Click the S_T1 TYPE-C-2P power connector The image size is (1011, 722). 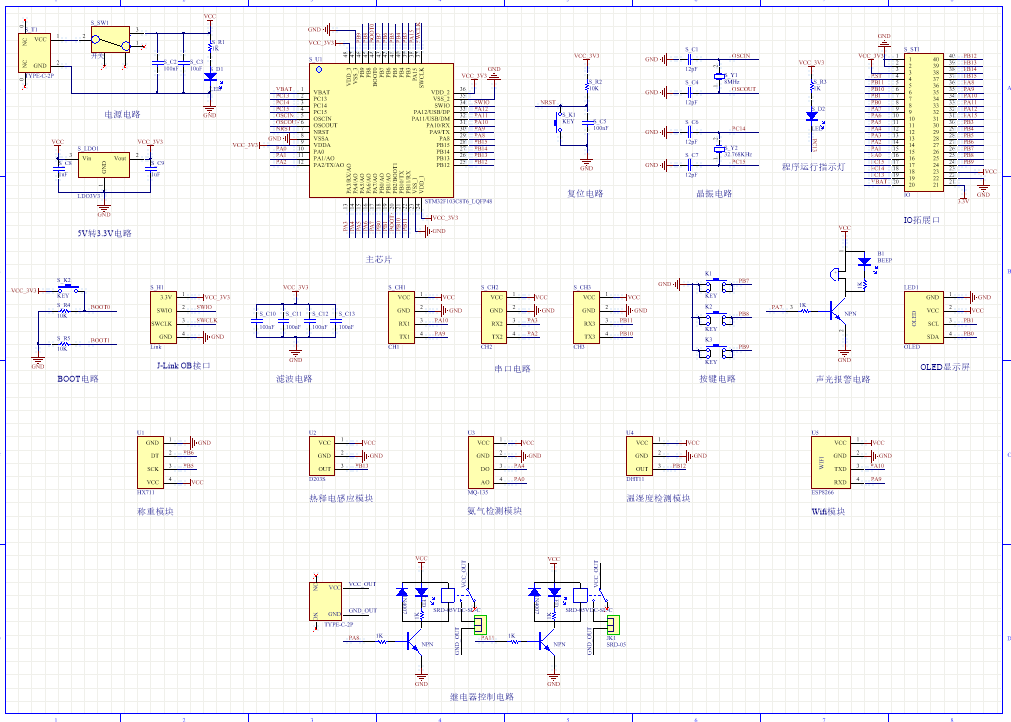coord(34,53)
